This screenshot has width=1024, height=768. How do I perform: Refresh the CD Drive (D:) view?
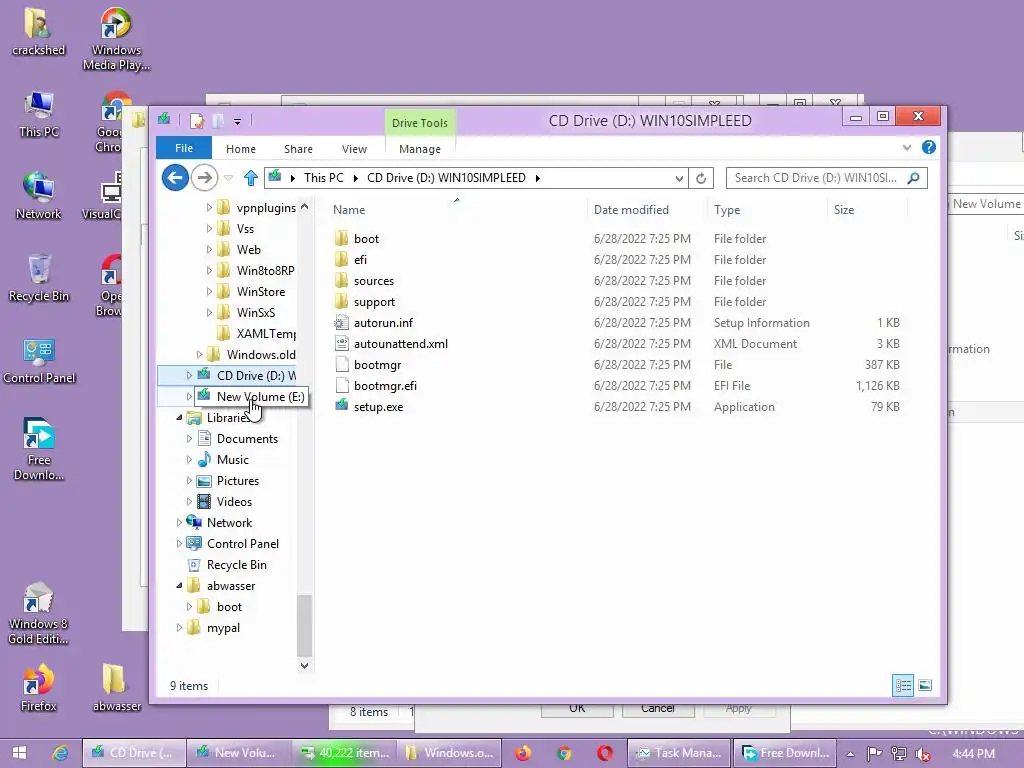point(701,178)
